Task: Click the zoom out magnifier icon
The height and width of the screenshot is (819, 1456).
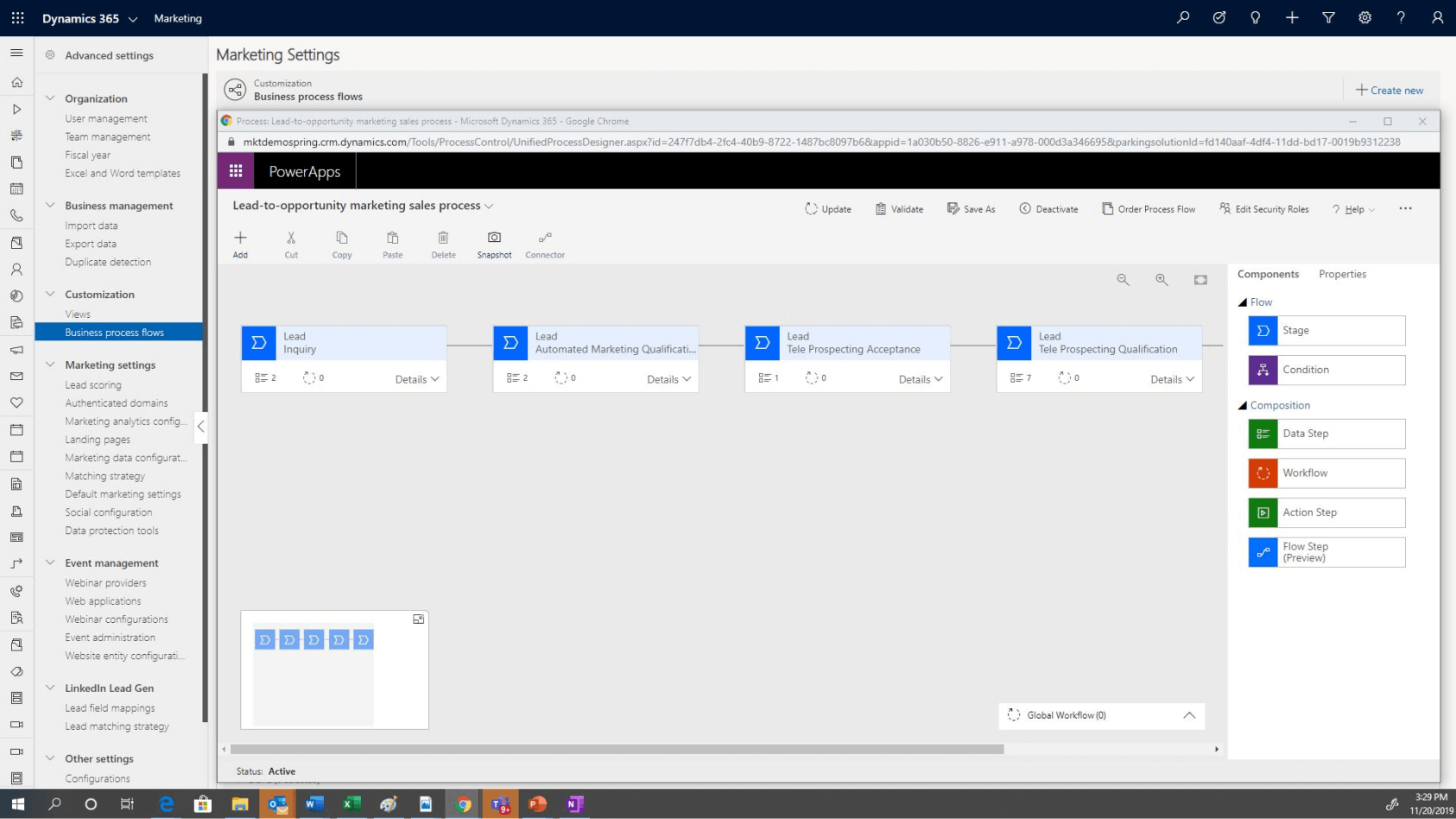Action: pos(1123,280)
